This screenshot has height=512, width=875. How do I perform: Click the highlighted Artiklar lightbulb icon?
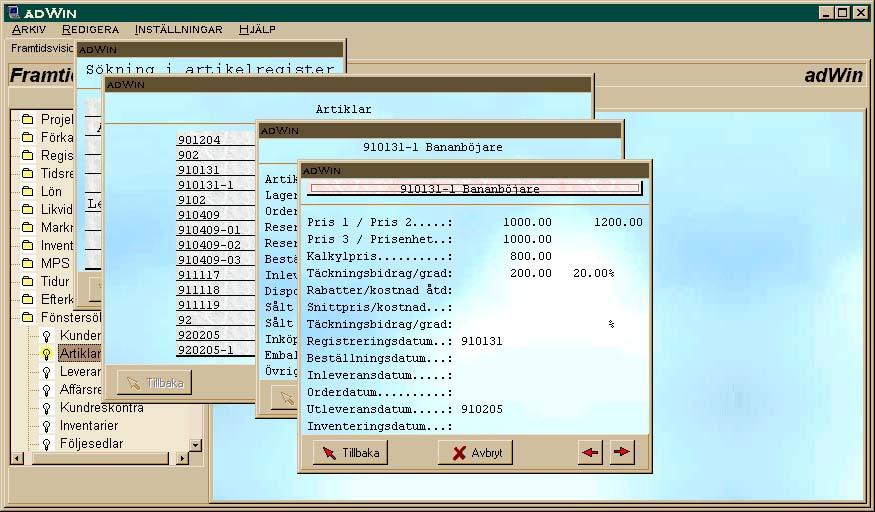coord(47,354)
